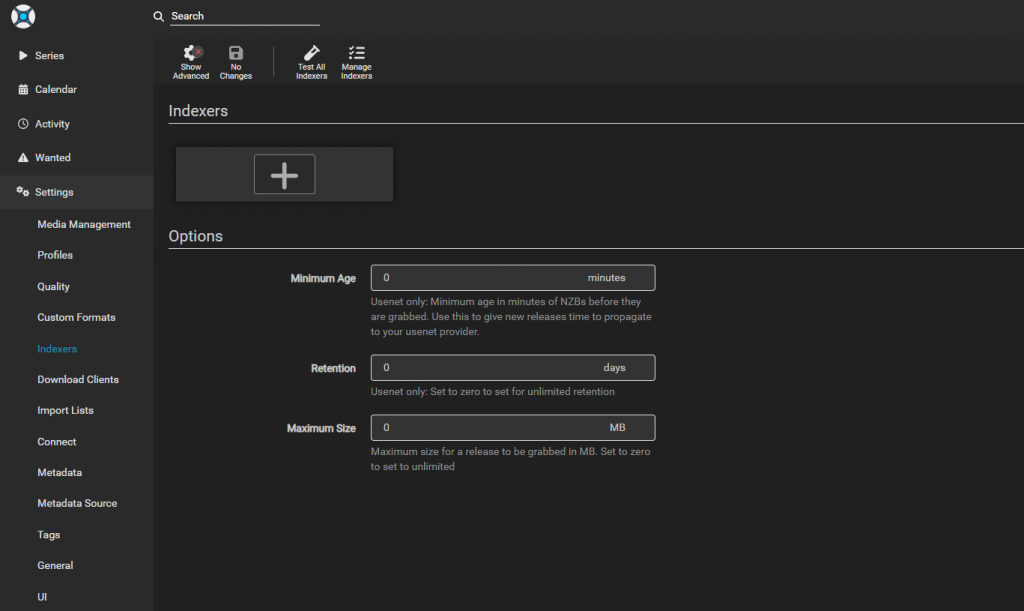
Task: Click the search magnifier icon
Action: 159,16
